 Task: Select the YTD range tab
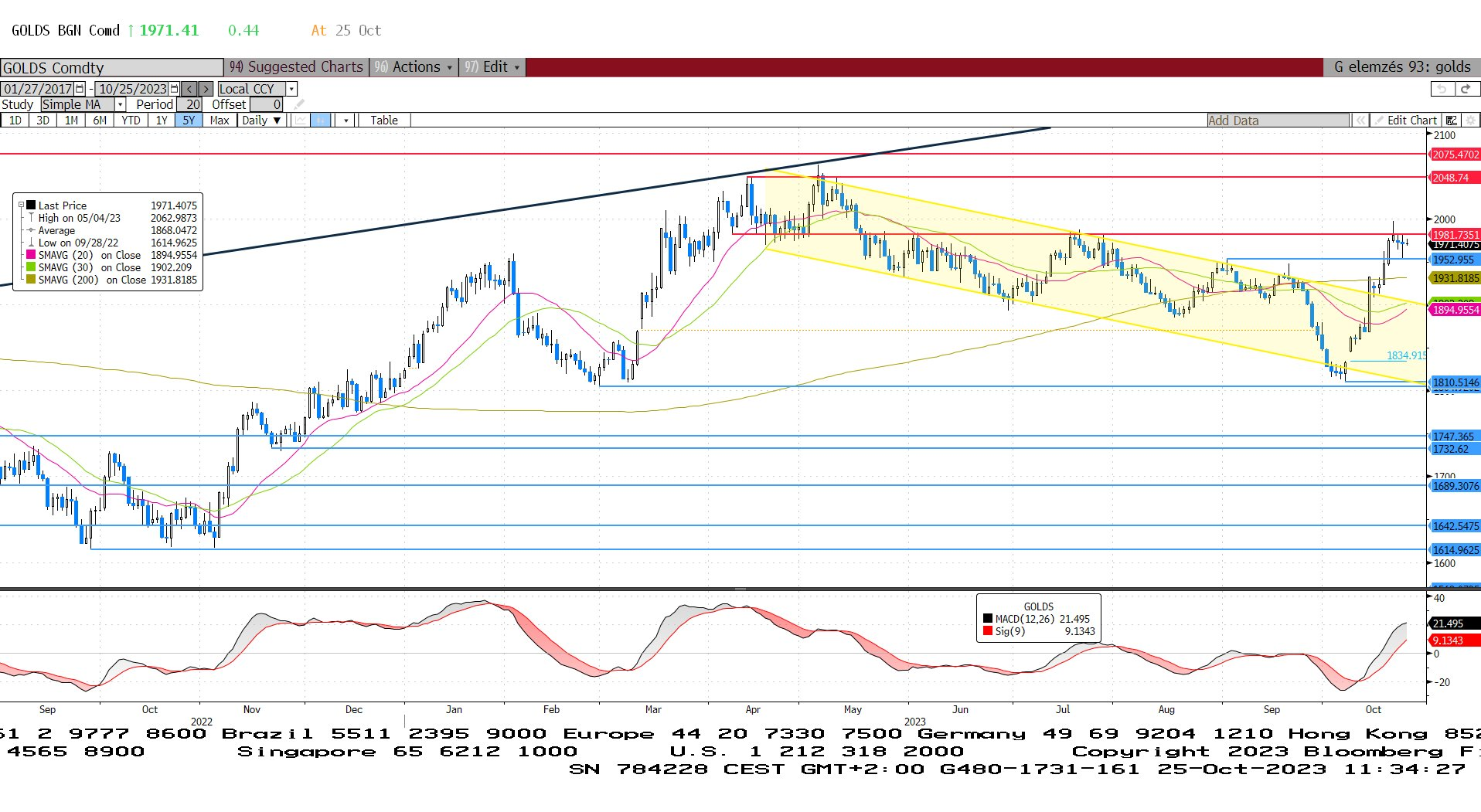[x=131, y=121]
